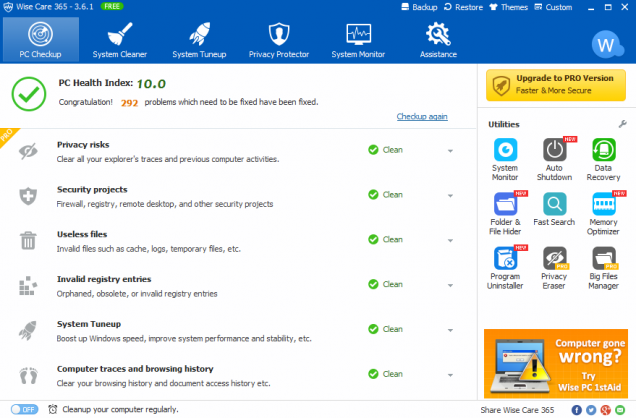The height and width of the screenshot is (418, 636).
Task: Expand Invalid registry entries details arrow
Action: (450, 285)
